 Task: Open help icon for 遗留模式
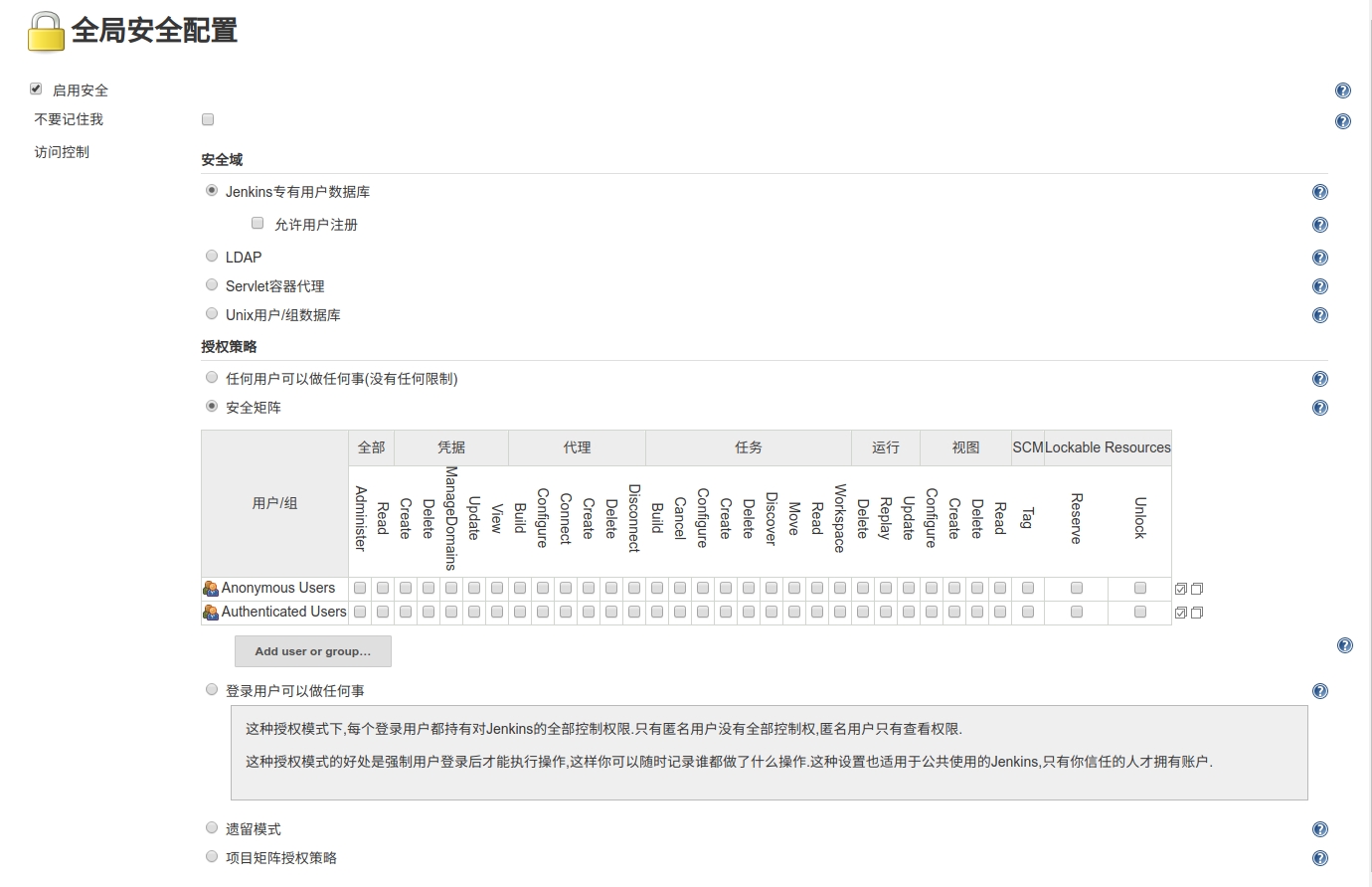click(1320, 829)
